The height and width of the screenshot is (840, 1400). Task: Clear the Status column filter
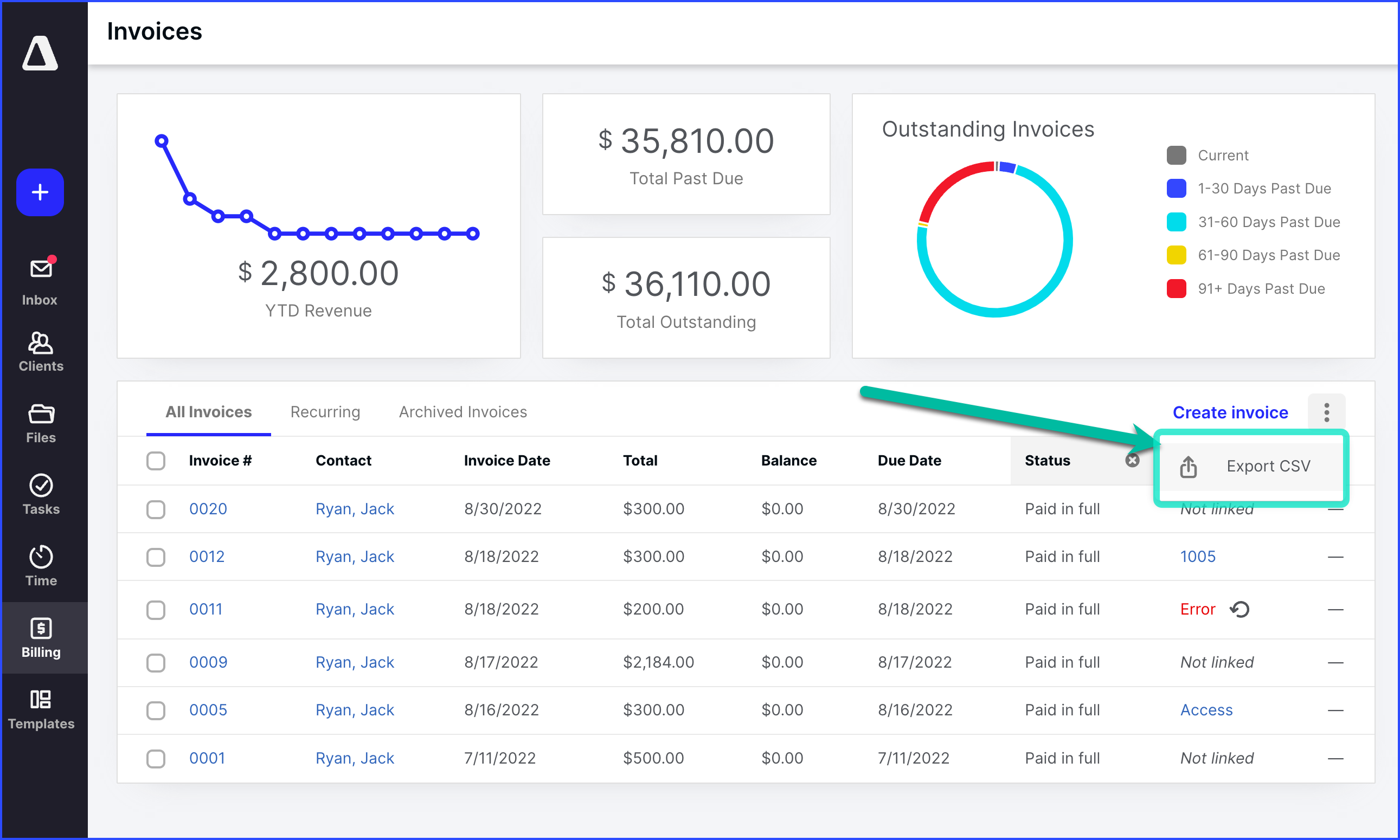[1132, 460]
